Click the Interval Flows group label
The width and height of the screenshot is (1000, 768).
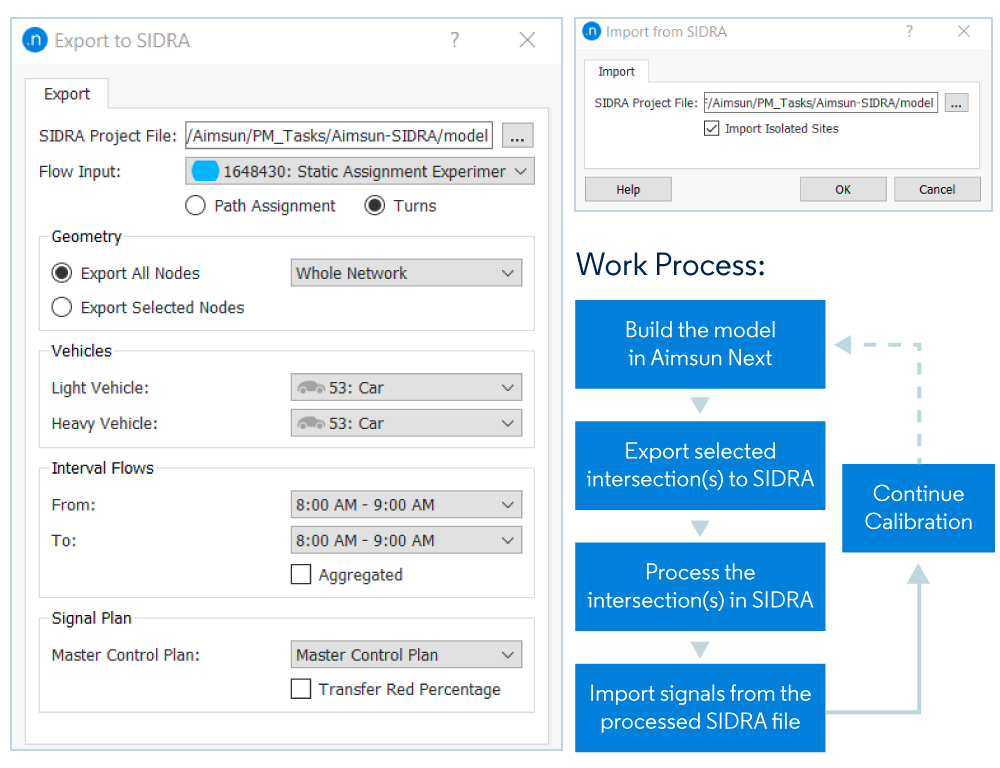(x=103, y=468)
